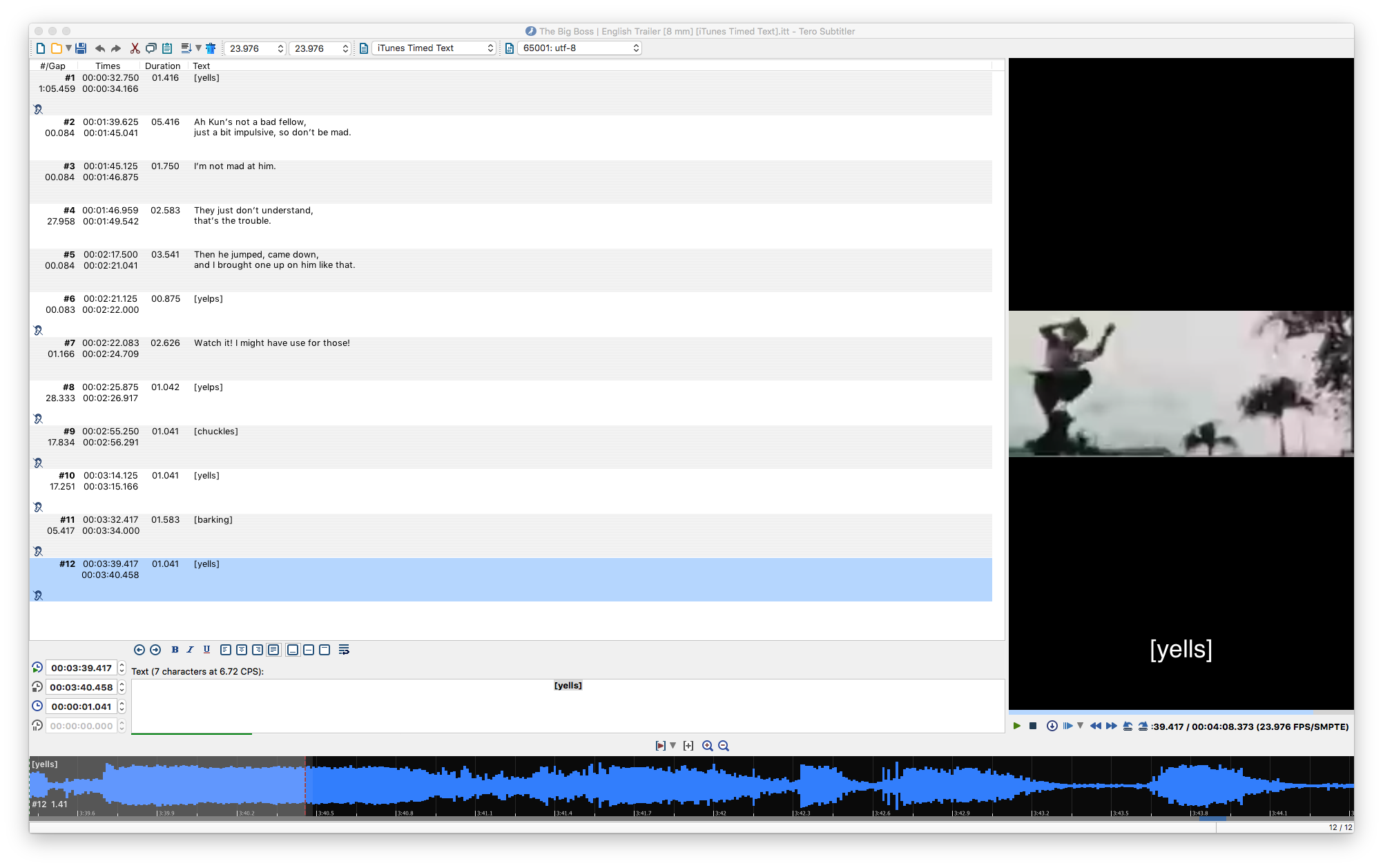This screenshot has height=868, width=1383.
Task: Toggle bold formatting for subtitle text
Action: coord(175,650)
